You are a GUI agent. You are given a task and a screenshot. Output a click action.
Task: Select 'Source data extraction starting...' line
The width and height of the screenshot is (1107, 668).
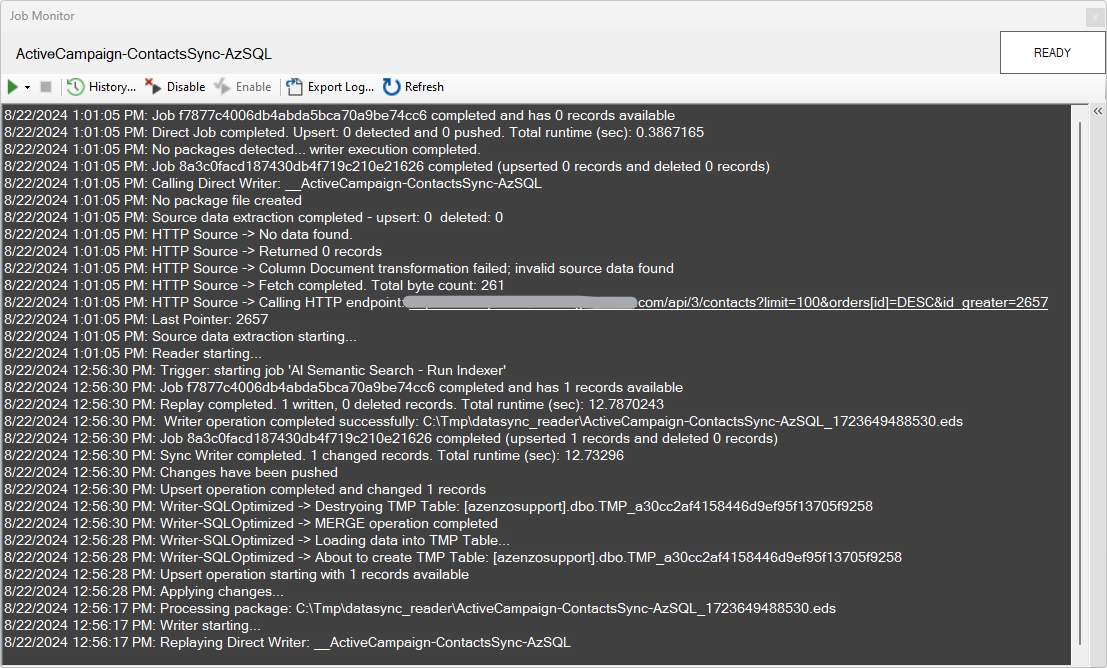click(x=181, y=336)
